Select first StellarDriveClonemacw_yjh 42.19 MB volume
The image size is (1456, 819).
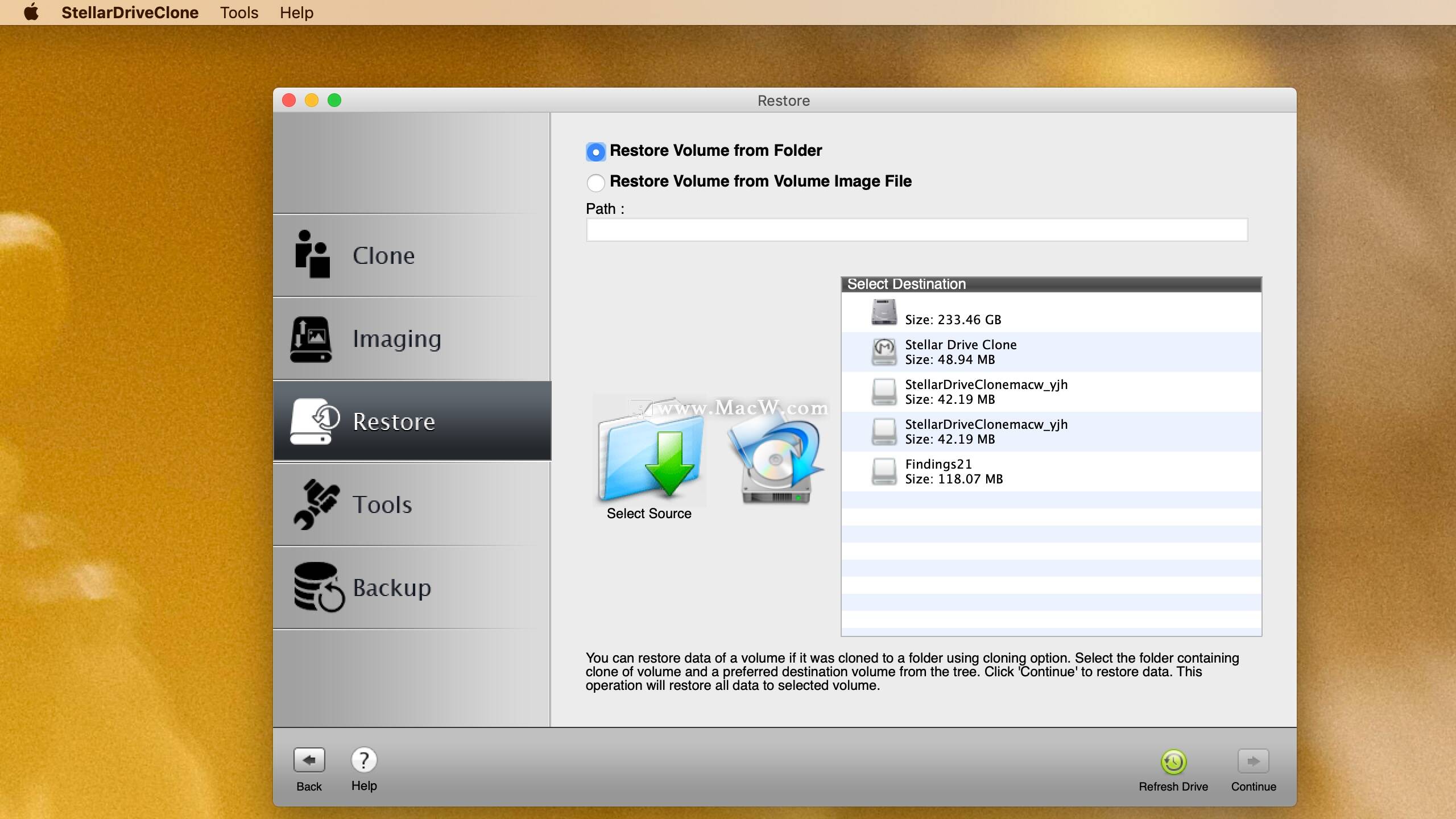coord(1051,392)
